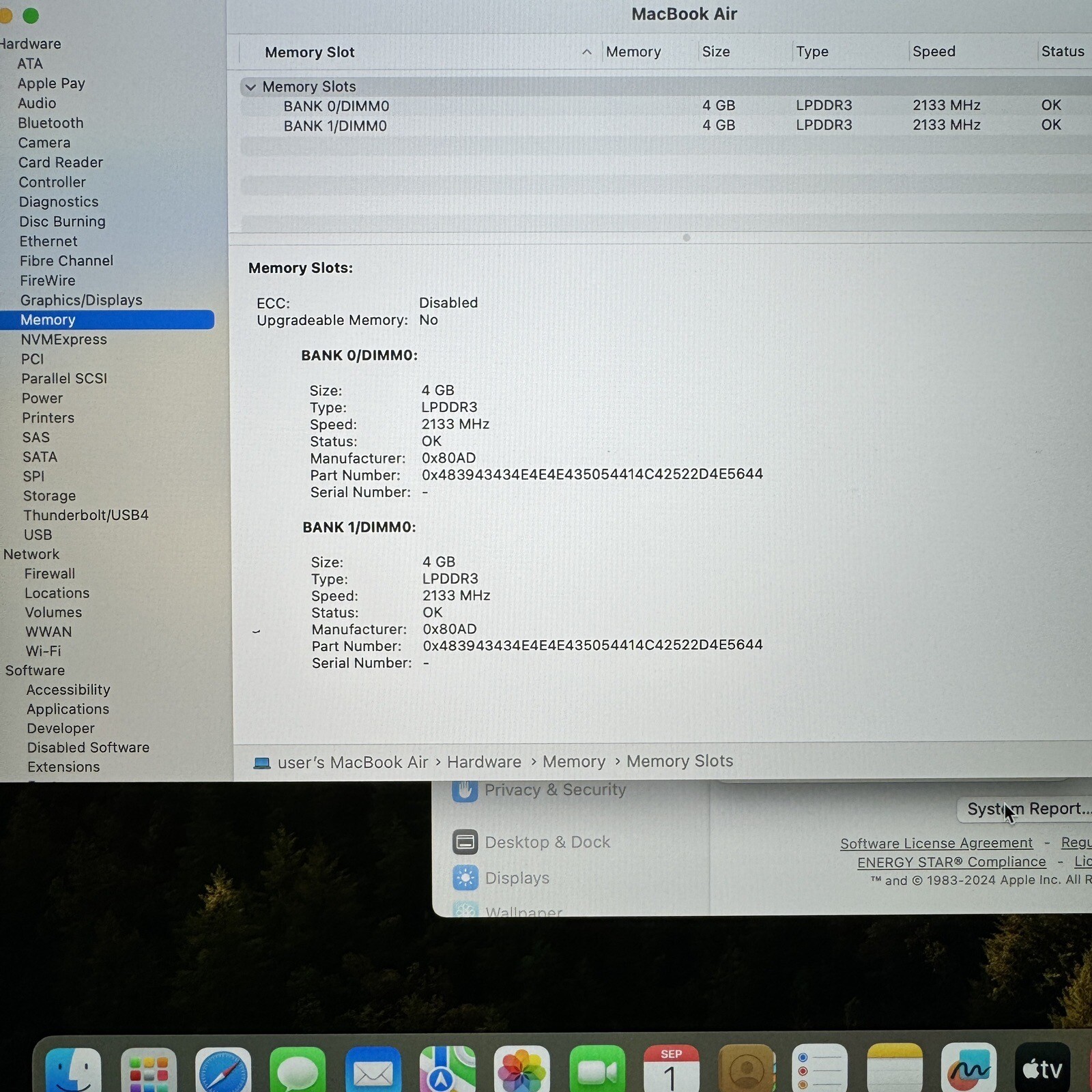Screen dimensions: 1092x1092
Task: Select Disabled Software in the sidebar
Action: click(x=88, y=748)
